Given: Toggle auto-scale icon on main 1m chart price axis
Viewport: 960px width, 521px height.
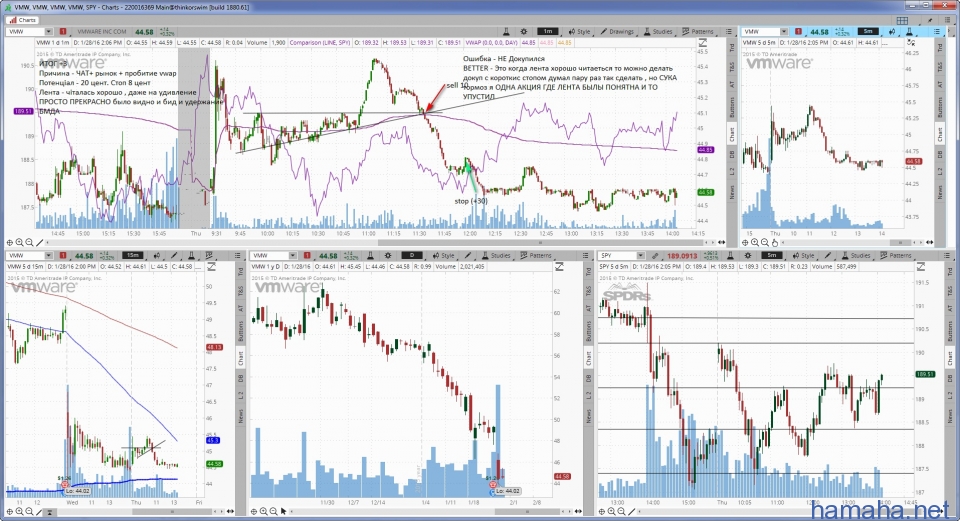Looking at the screenshot, I should (703, 43).
